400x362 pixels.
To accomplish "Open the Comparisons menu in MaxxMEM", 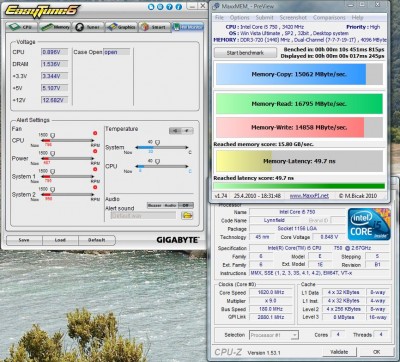I will [x=329, y=17].
